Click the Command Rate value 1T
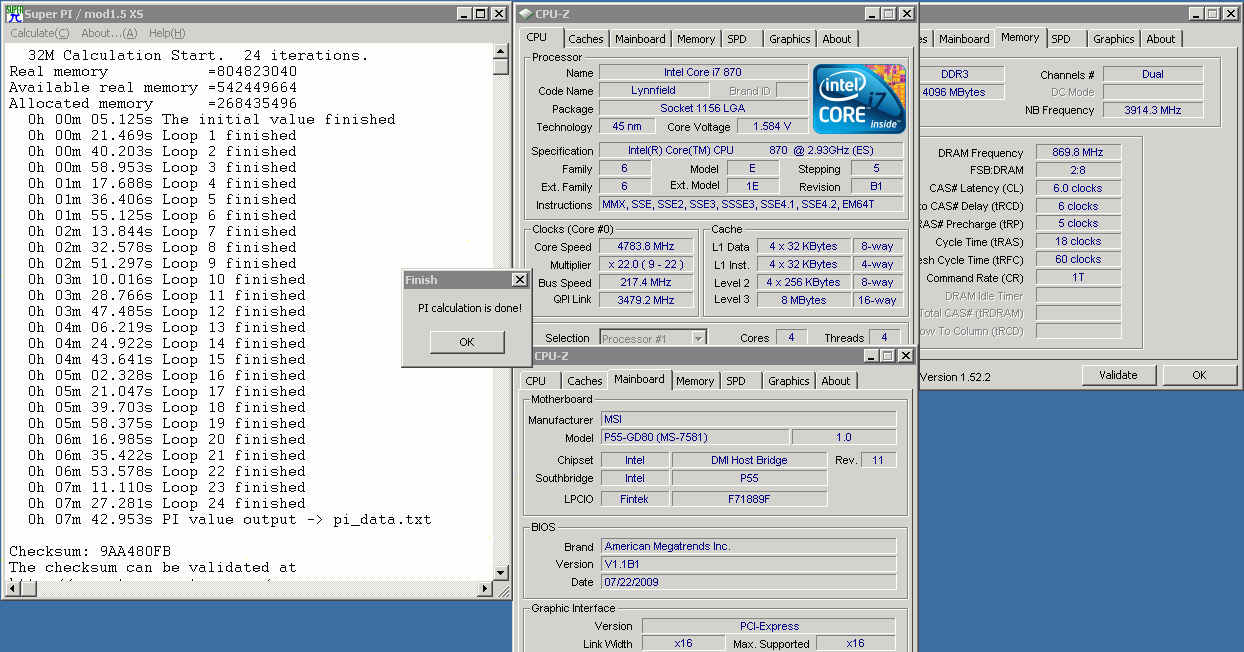The height and width of the screenshot is (652, 1244). pyautogui.click(x=1078, y=278)
